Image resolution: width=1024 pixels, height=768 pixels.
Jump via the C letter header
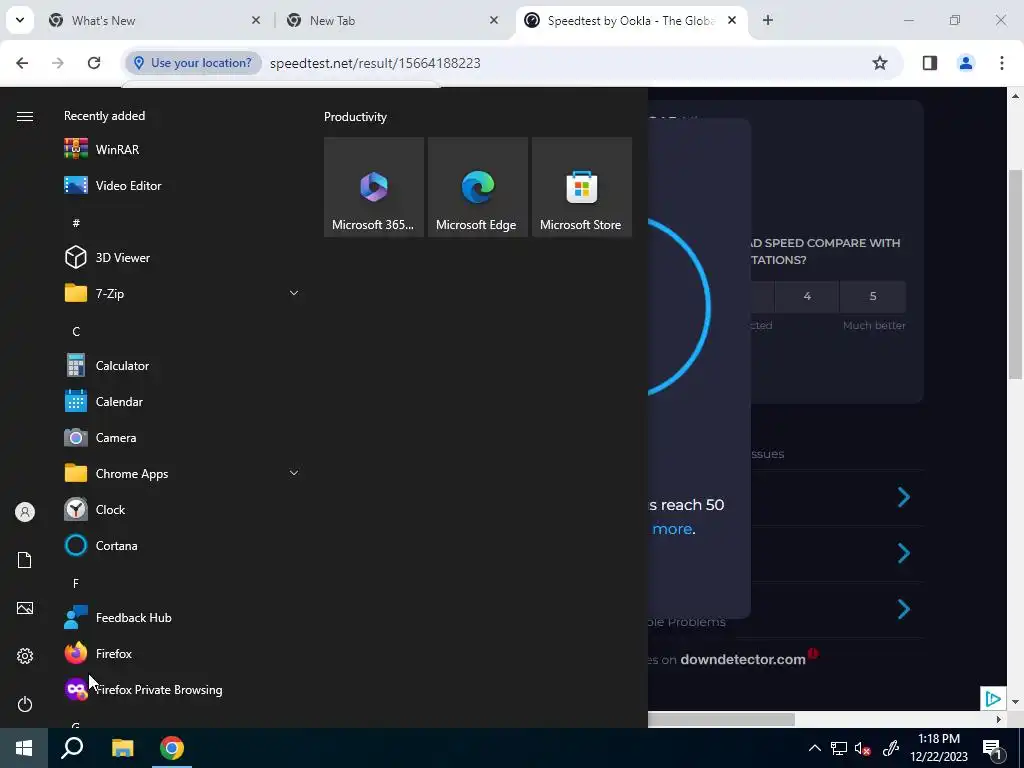click(76, 332)
